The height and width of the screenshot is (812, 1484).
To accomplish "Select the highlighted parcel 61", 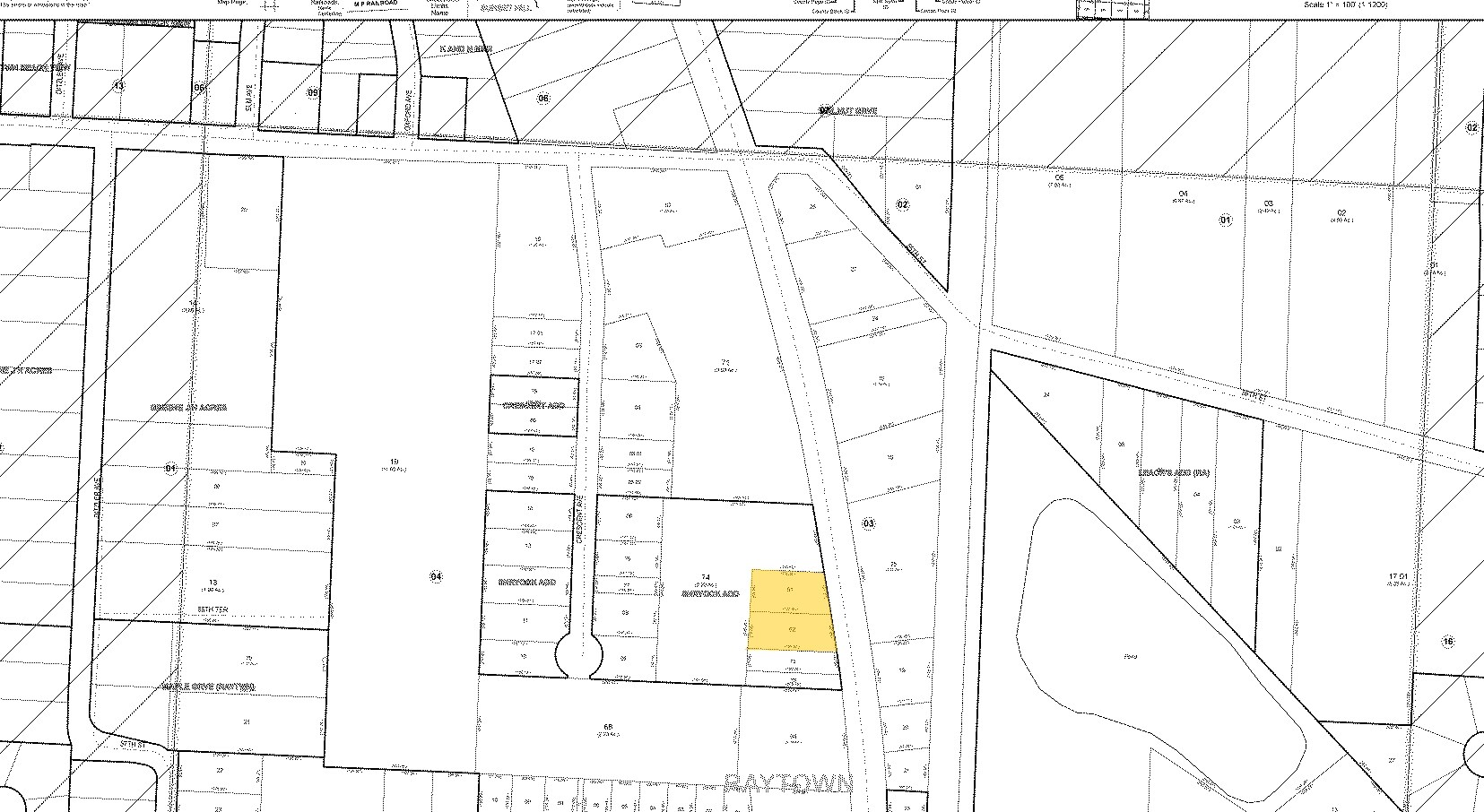I will pos(789,589).
